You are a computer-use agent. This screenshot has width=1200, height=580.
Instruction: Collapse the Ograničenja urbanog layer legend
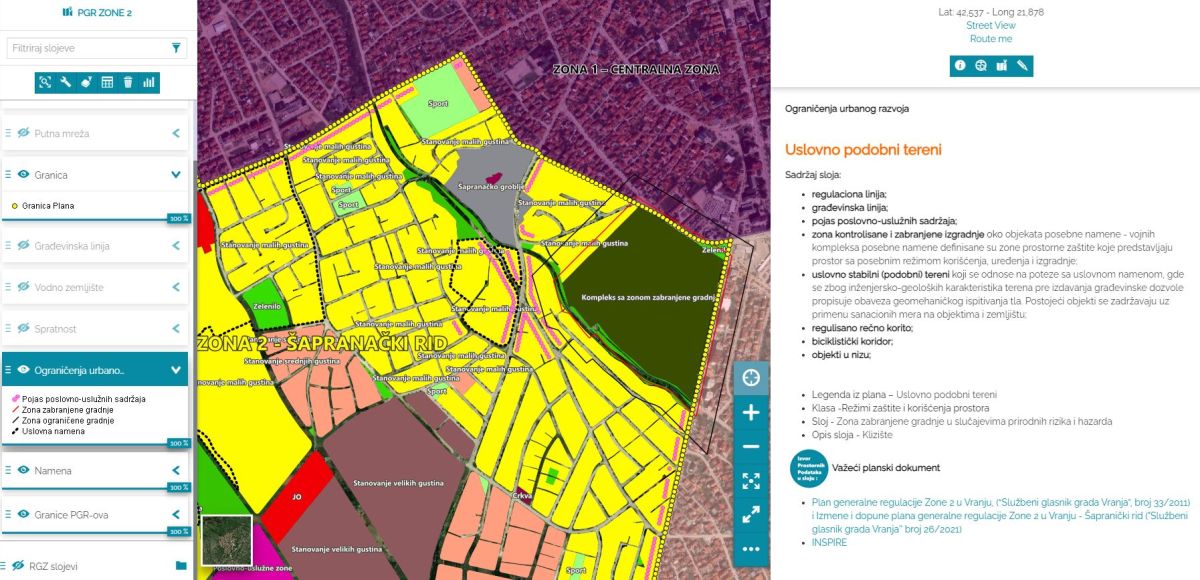[176, 370]
